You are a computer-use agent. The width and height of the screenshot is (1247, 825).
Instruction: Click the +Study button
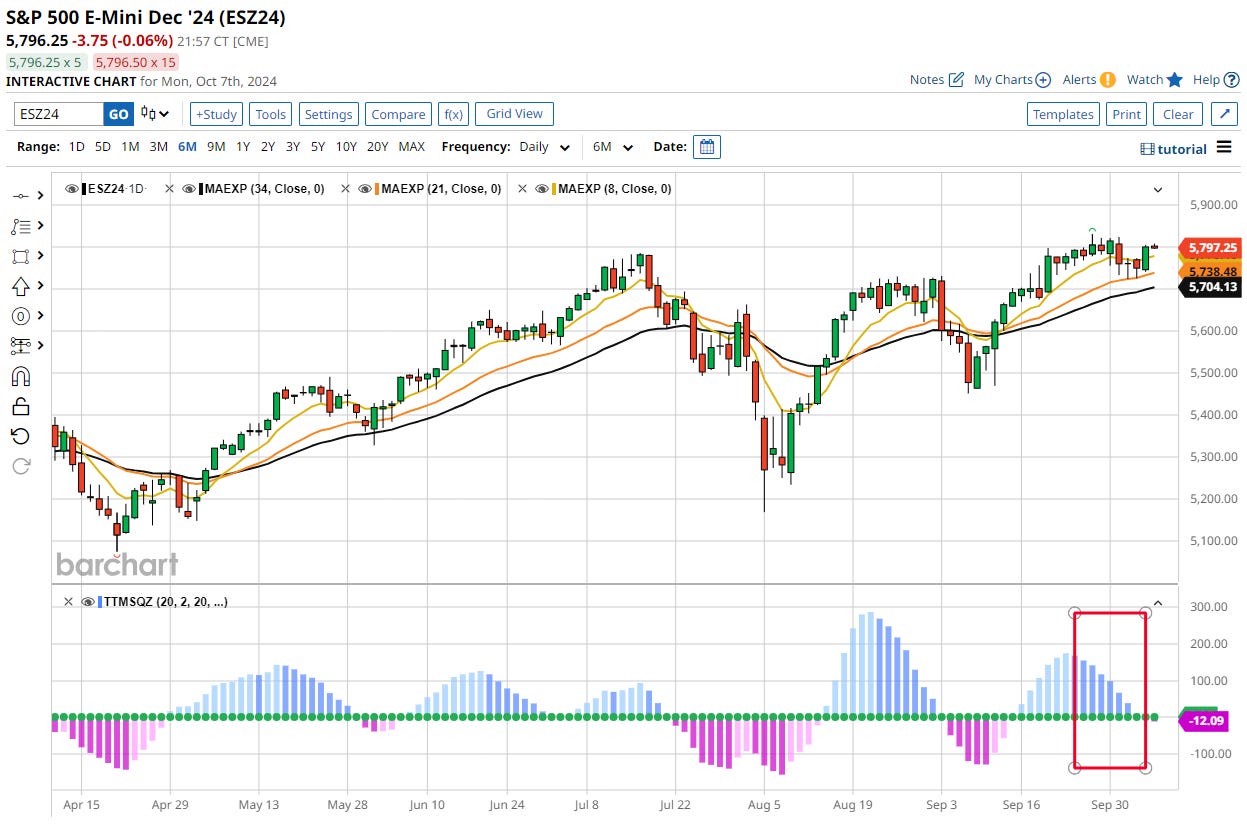coord(215,114)
